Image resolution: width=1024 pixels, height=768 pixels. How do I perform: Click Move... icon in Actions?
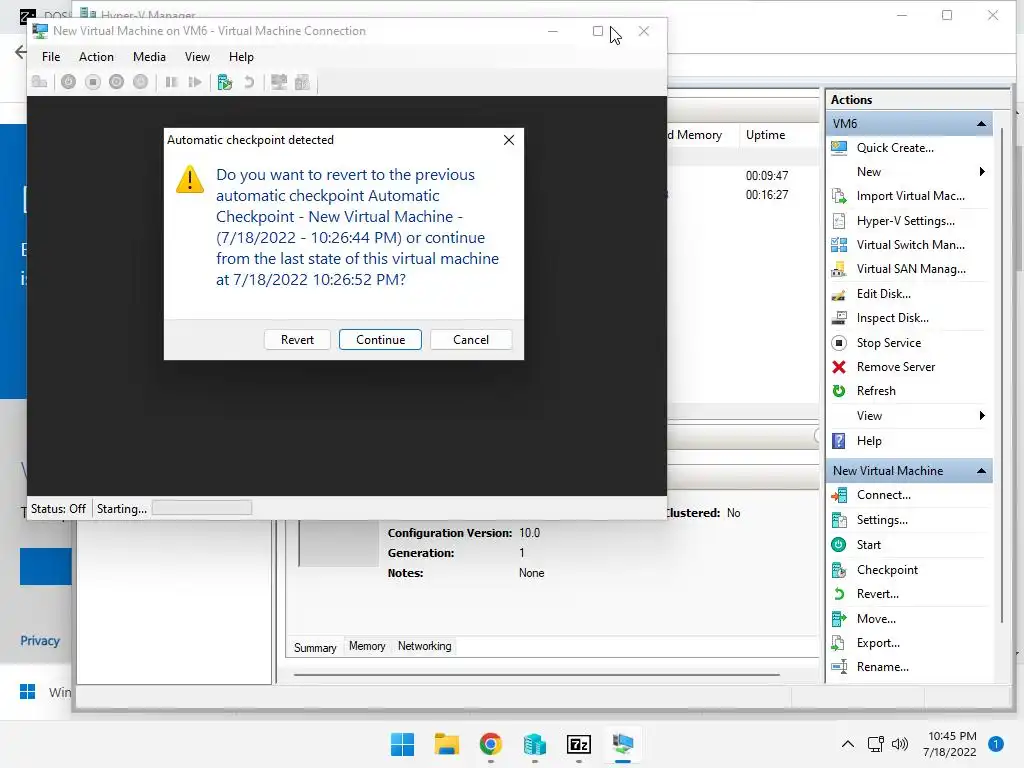(x=839, y=618)
